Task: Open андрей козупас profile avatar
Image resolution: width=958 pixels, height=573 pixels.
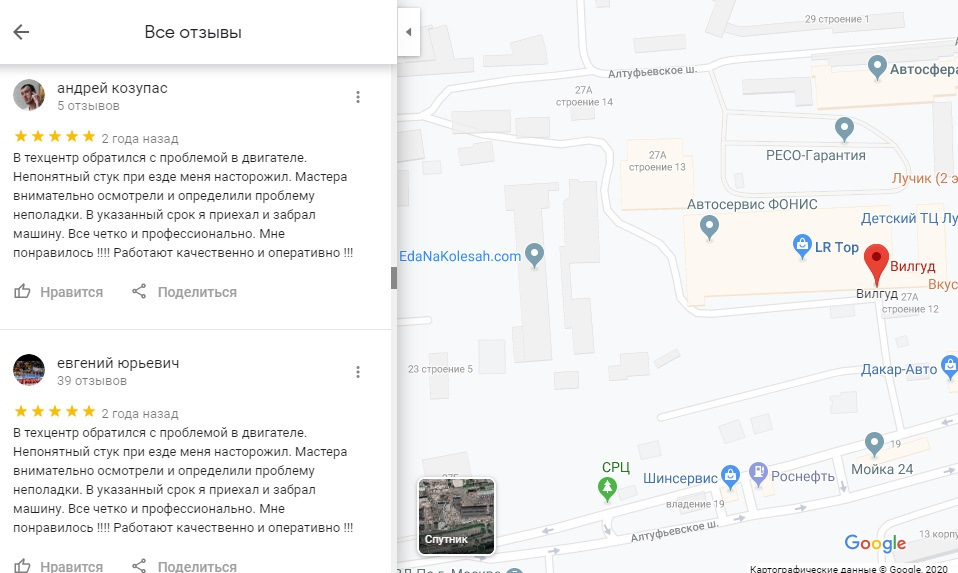Action: (29, 95)
